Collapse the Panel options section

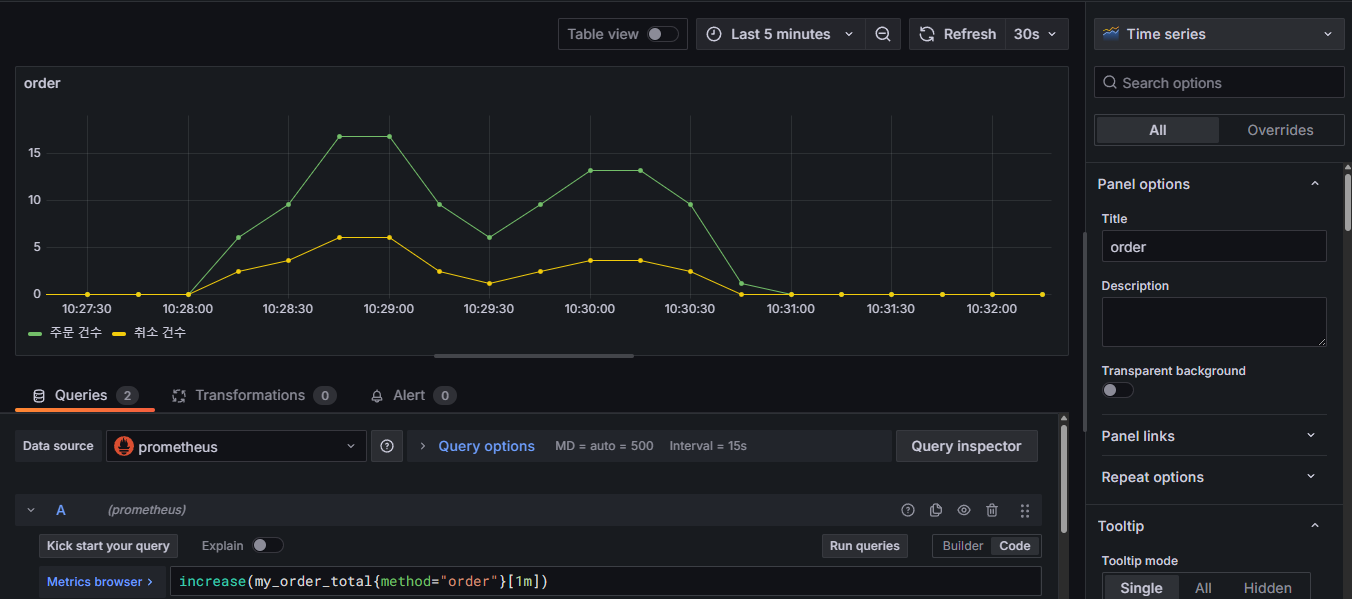1314,184
